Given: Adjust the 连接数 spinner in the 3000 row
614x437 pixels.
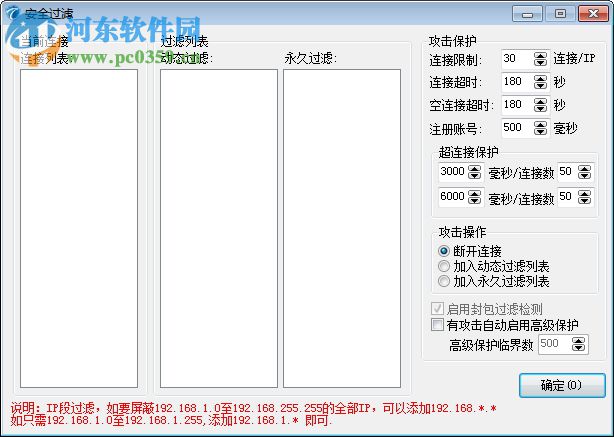Looking at the screenshot, I should coord(585,172).
